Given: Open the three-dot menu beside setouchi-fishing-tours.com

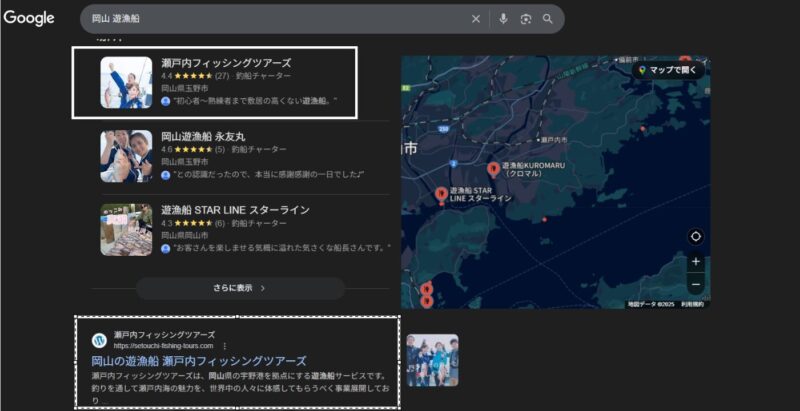Looking at the screenshot, I should coord(224,346).
